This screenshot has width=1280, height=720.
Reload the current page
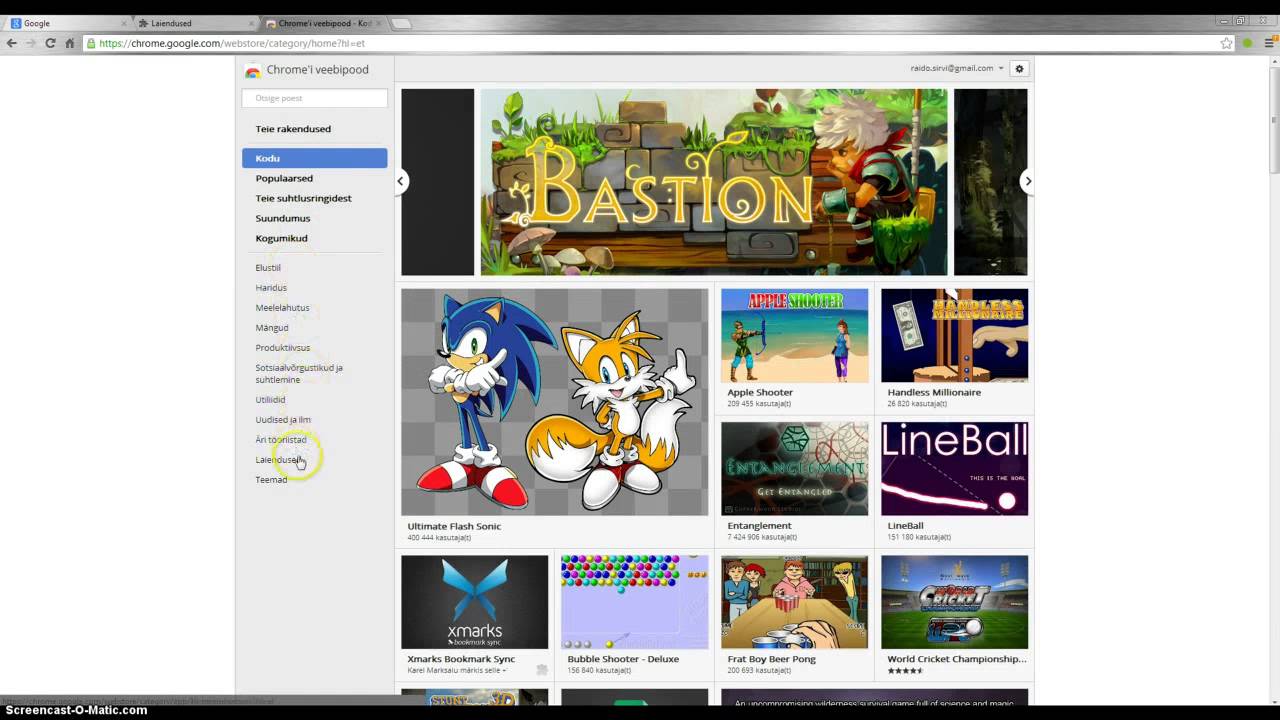pyautogui.click(x=50, y=43)
